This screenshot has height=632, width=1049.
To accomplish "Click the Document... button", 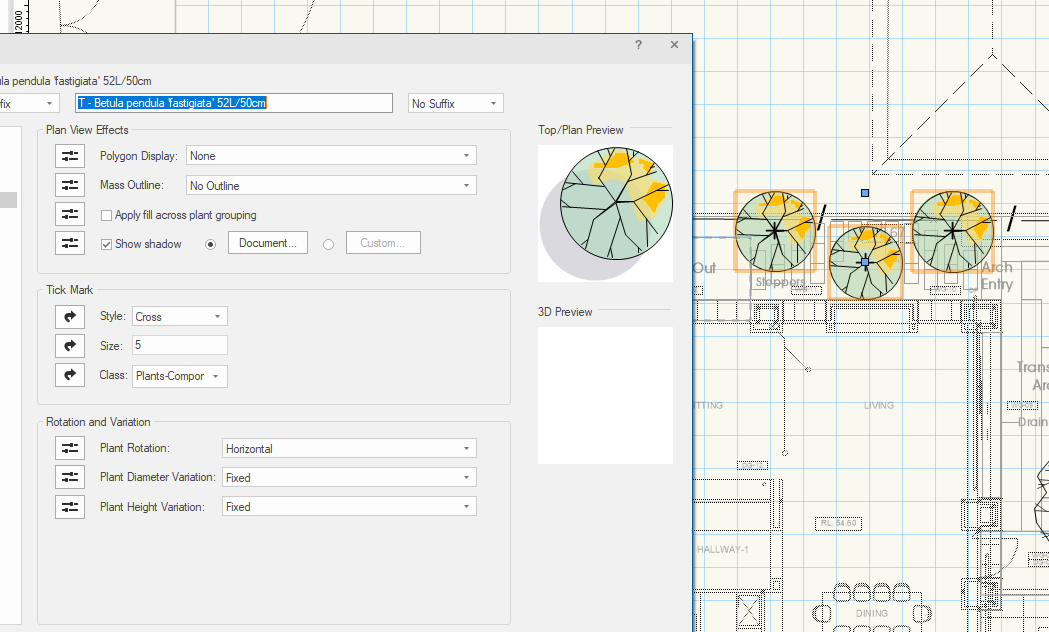I will pos(267,243).
